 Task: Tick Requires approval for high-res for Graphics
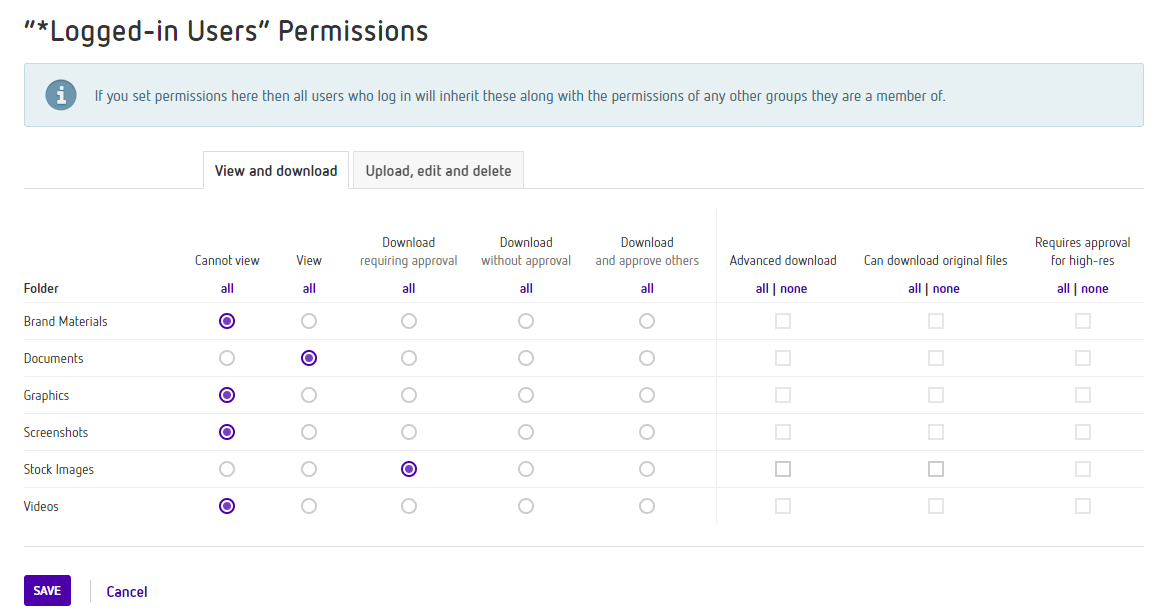(x=1083, y=395)
